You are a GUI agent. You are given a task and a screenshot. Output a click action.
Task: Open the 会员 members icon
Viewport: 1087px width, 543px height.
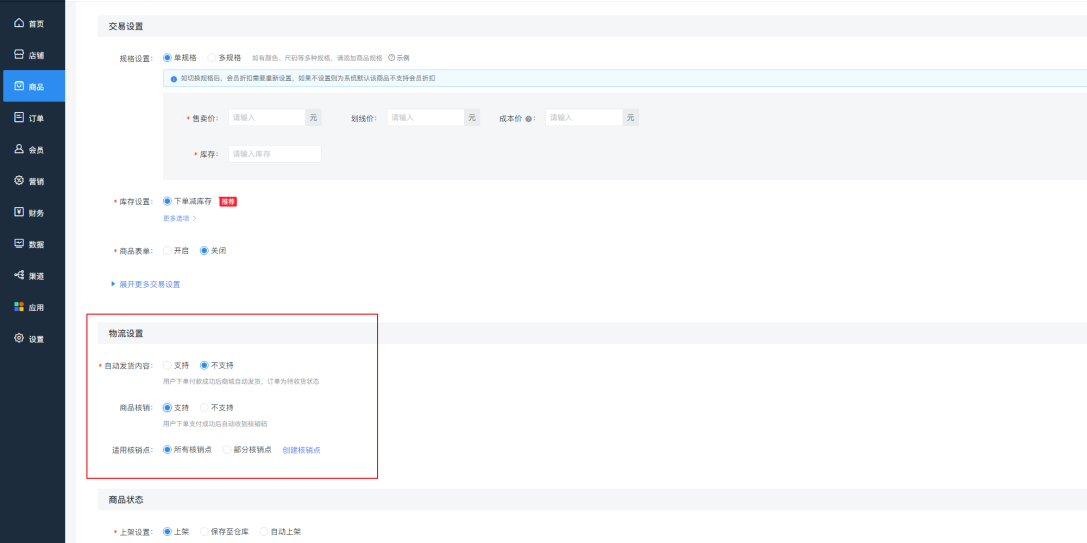pos(18,149)
